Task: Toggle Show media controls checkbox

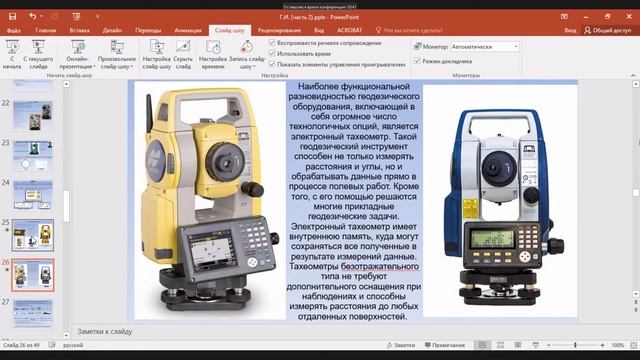Action: click(x=272, y=64)
